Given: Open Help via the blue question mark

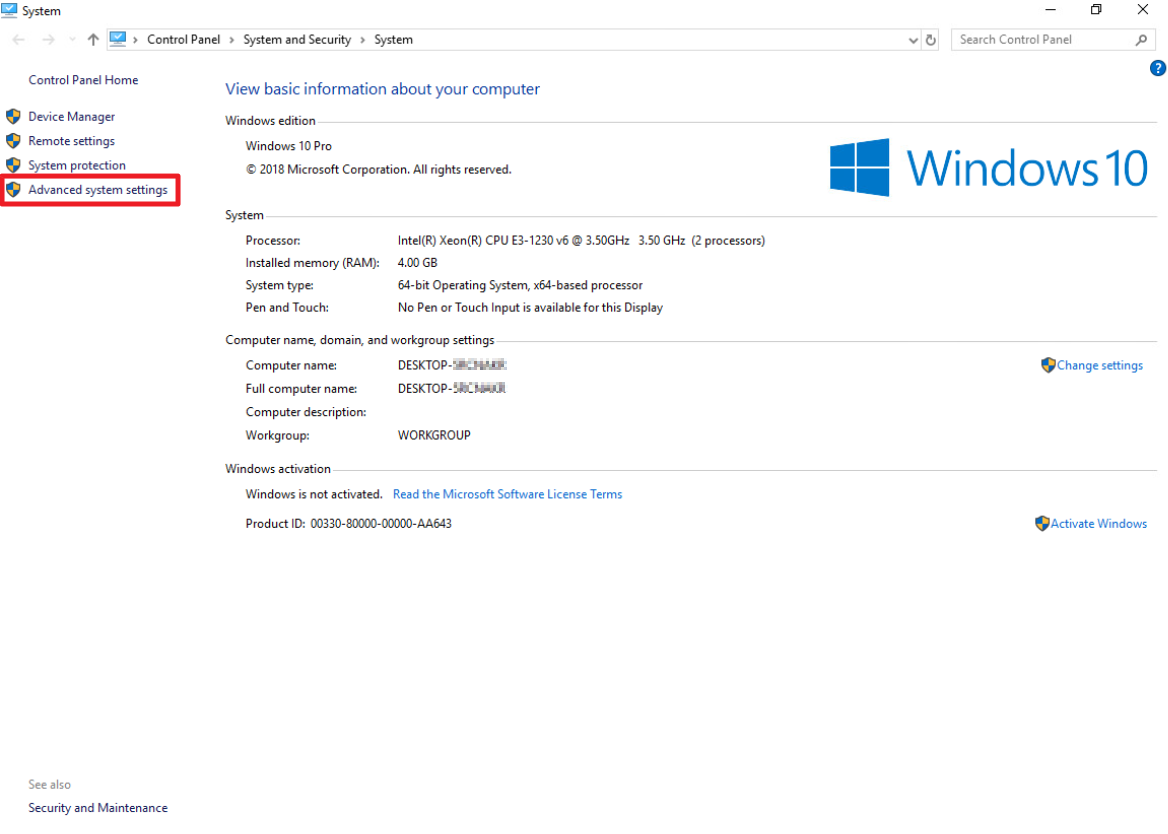Looking at the screenshot, I should tap(1158, 69).
